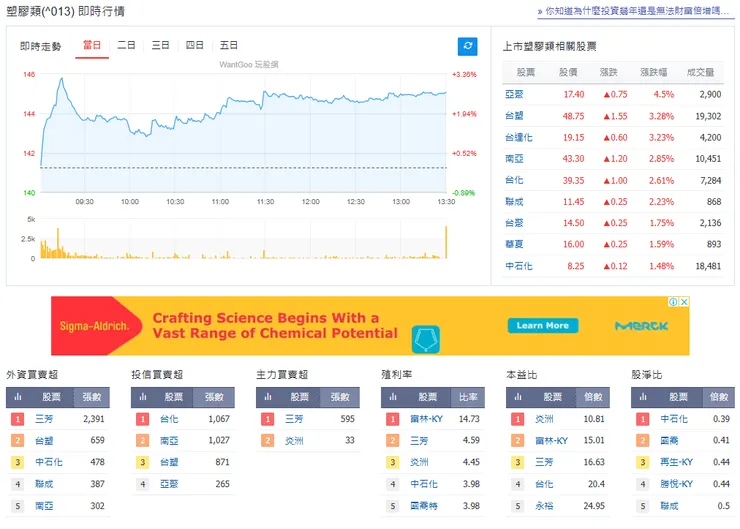Viewport: 740px width, 529px height.
Task: Open 國喬特 in 殖利率 ranking
Action: pos(424,506)
